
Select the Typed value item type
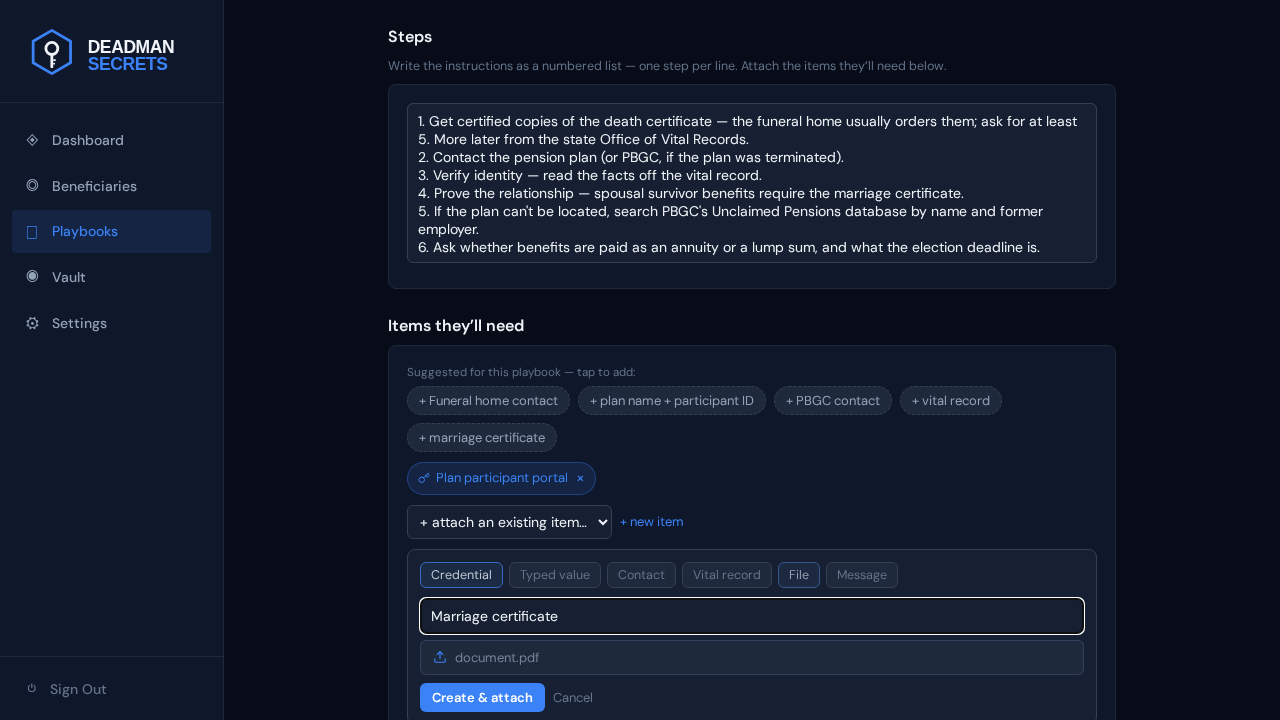tap(555, 575)
